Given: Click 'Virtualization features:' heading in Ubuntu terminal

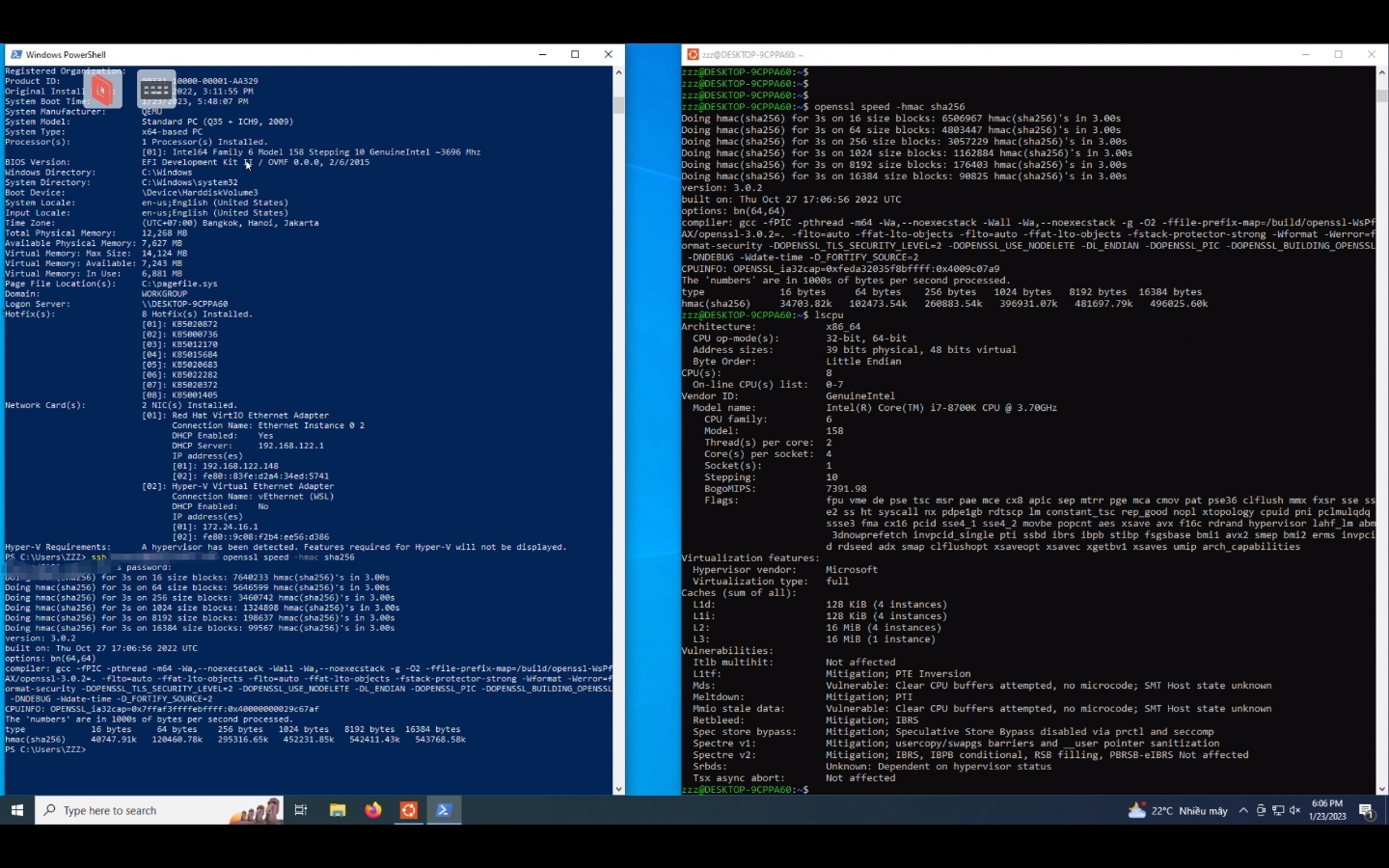Looking at the screenshot, I should pos(750,558).
